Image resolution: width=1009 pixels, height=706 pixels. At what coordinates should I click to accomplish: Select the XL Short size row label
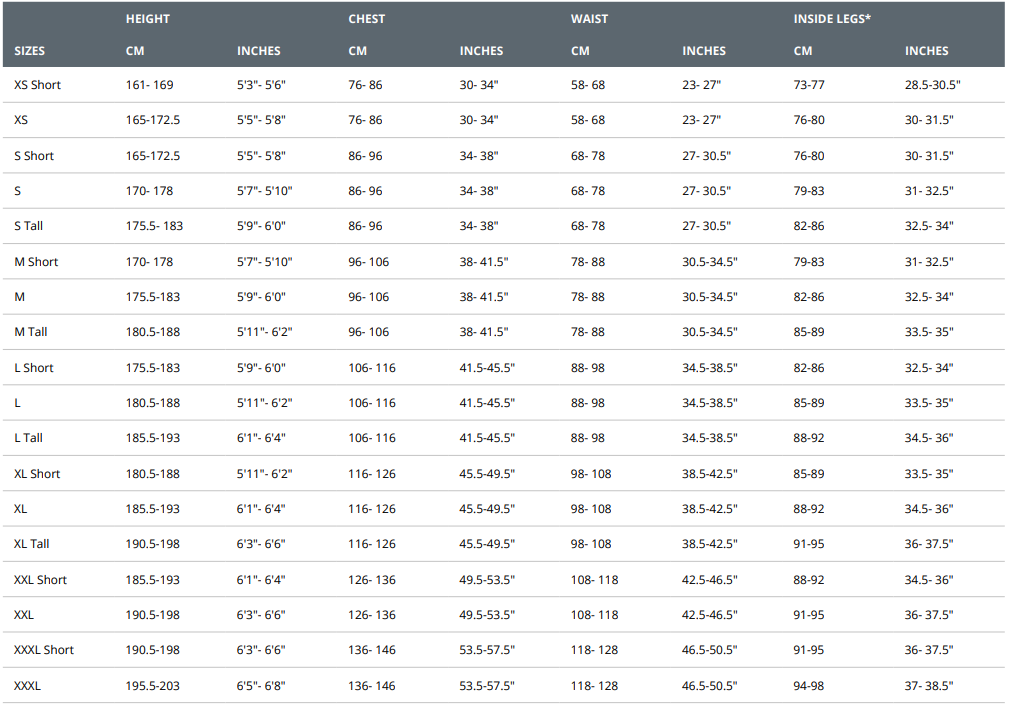[x=37, y=474]
